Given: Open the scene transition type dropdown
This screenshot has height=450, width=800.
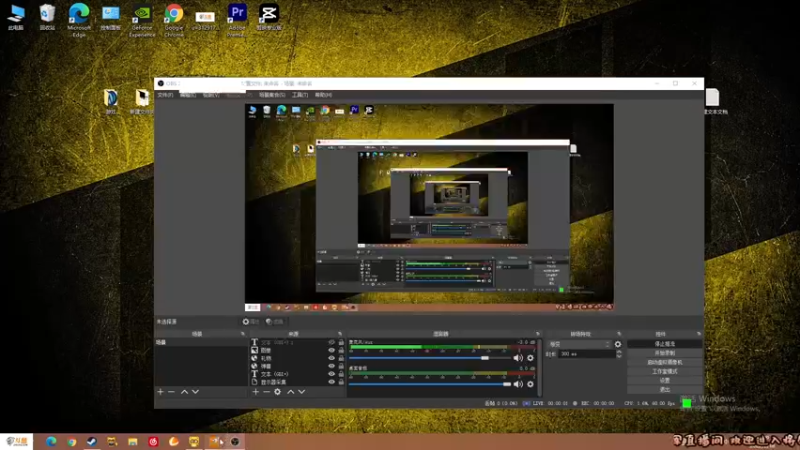Looking at the screenshot, I should click(x=579, y=344).
